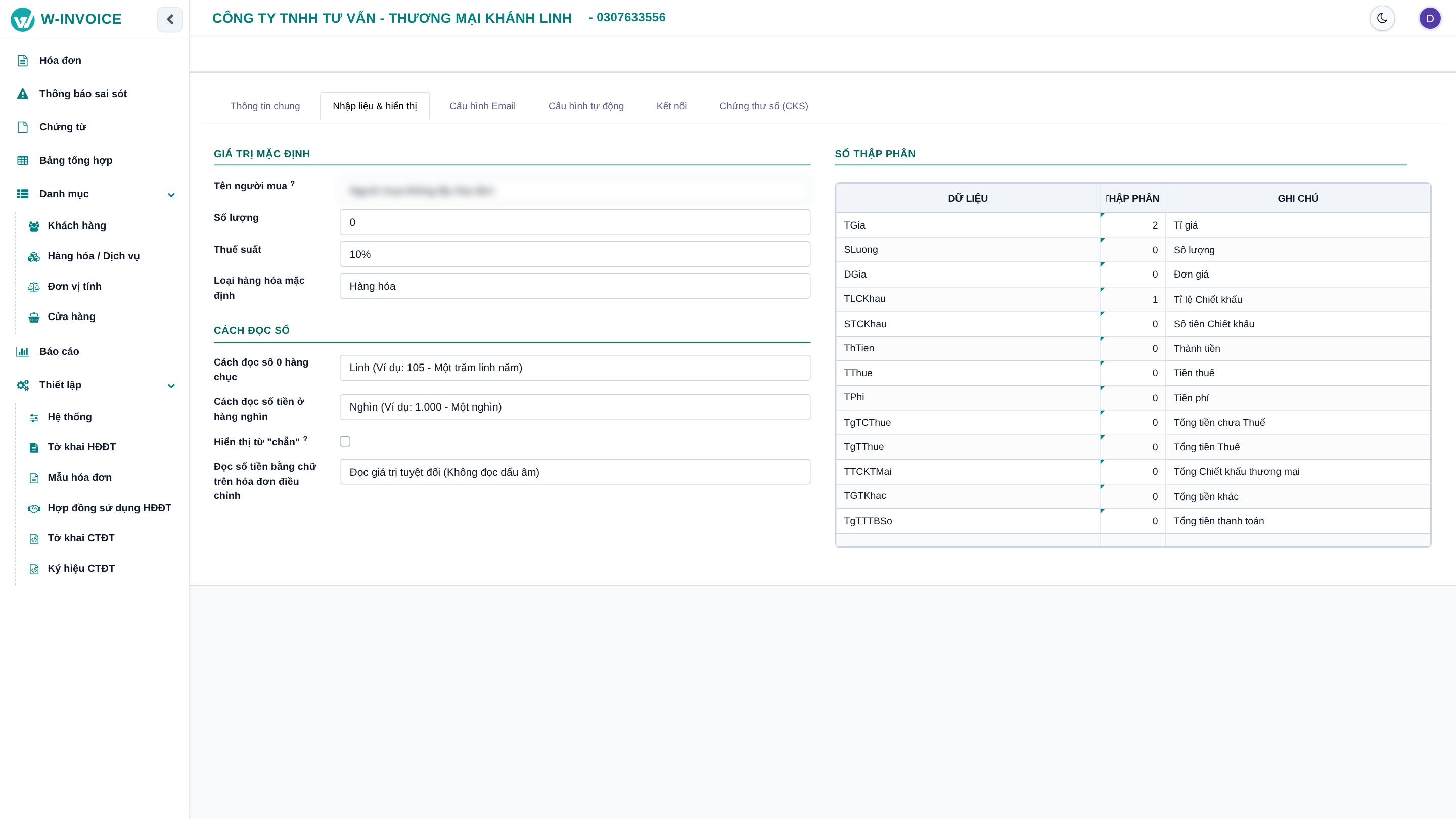Click the Bảng tổng hợp table icon
1456x819 pixels.
[x=23, y=161]
